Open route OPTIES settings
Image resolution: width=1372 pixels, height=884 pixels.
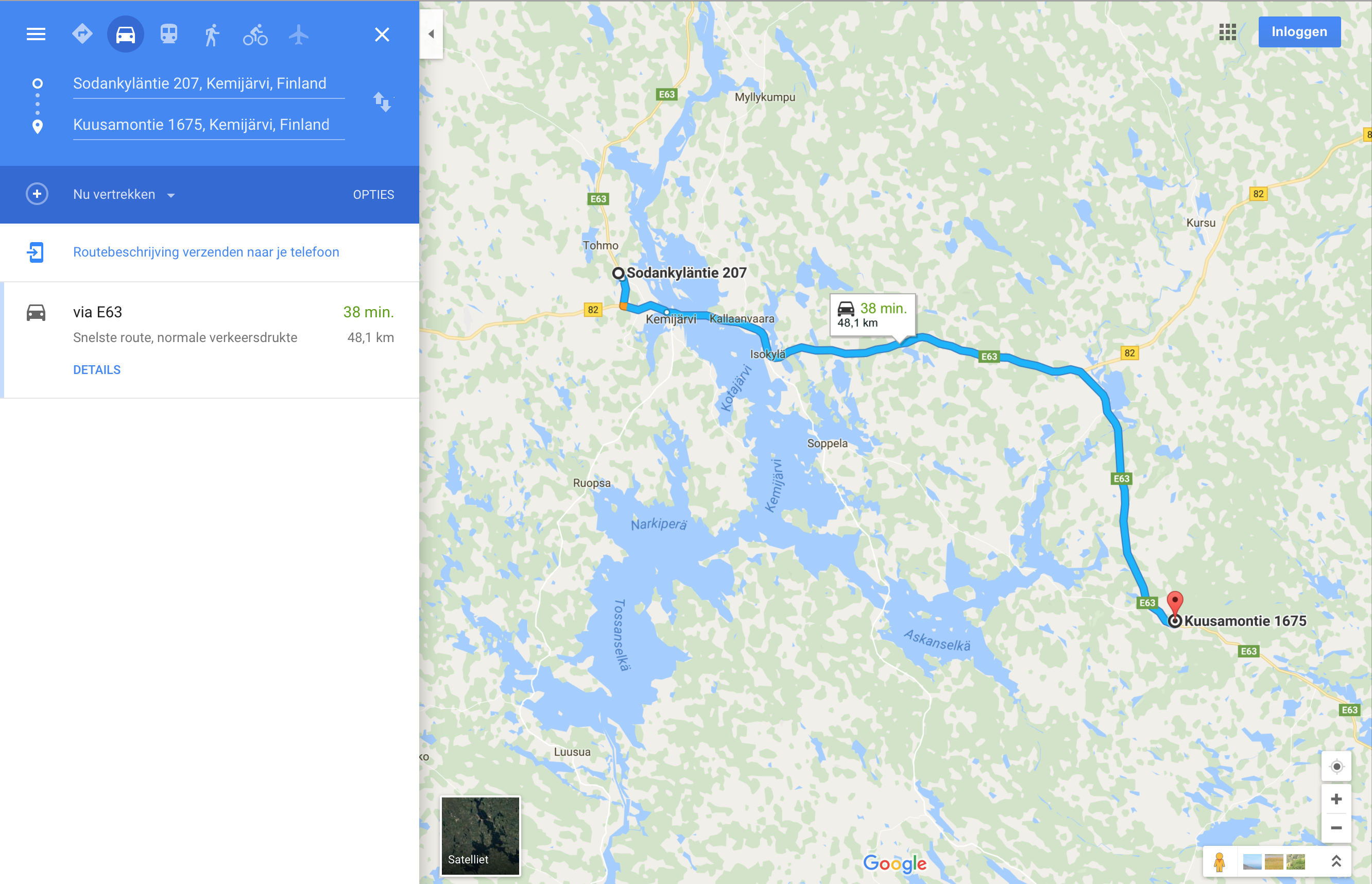373,195
